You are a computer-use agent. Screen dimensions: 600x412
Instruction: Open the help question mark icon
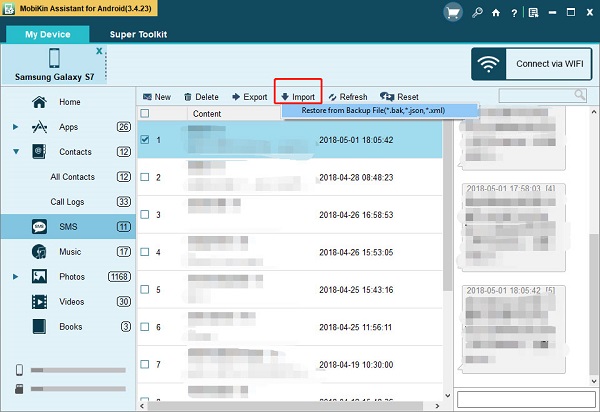(x=514, y=13)
